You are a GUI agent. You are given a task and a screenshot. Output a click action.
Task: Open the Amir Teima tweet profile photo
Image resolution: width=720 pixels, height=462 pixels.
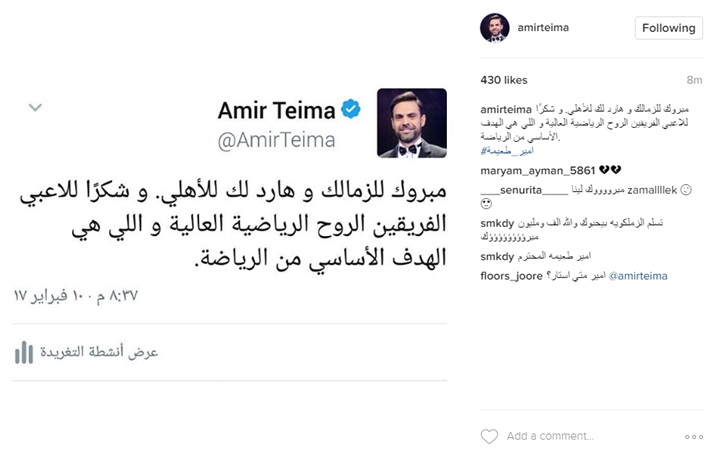point(412,123)
